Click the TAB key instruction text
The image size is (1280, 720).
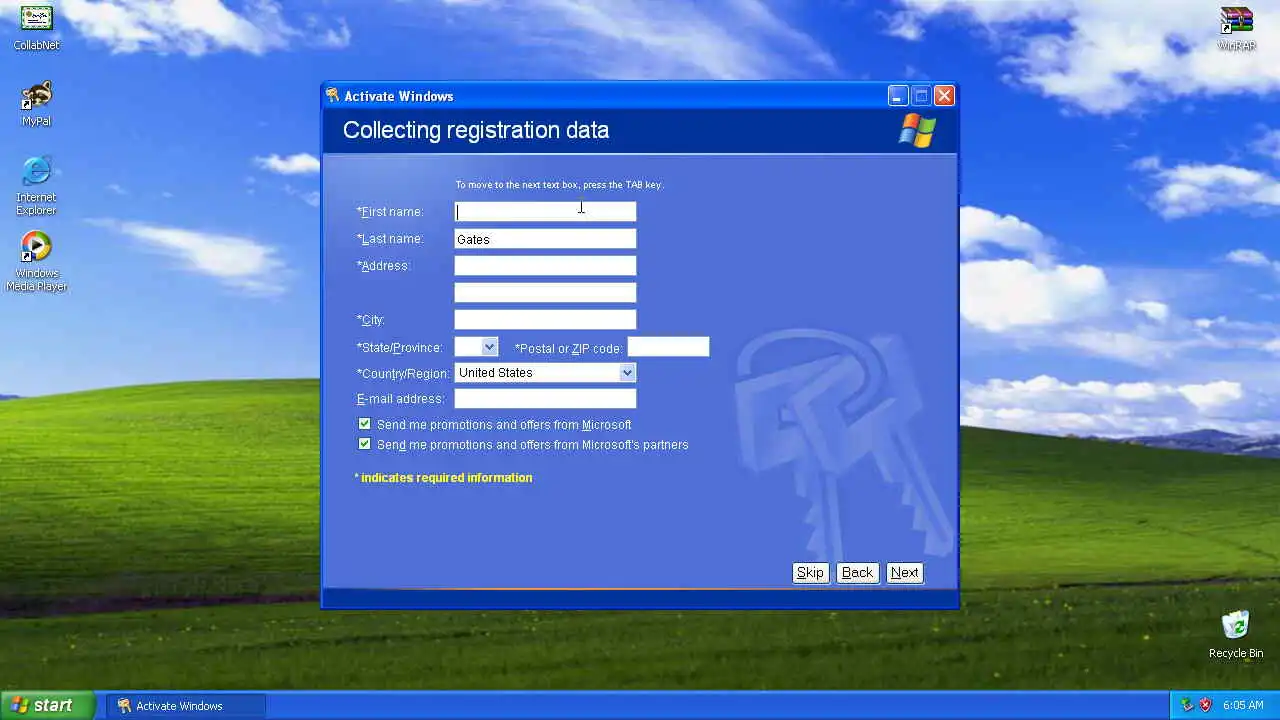559,185
